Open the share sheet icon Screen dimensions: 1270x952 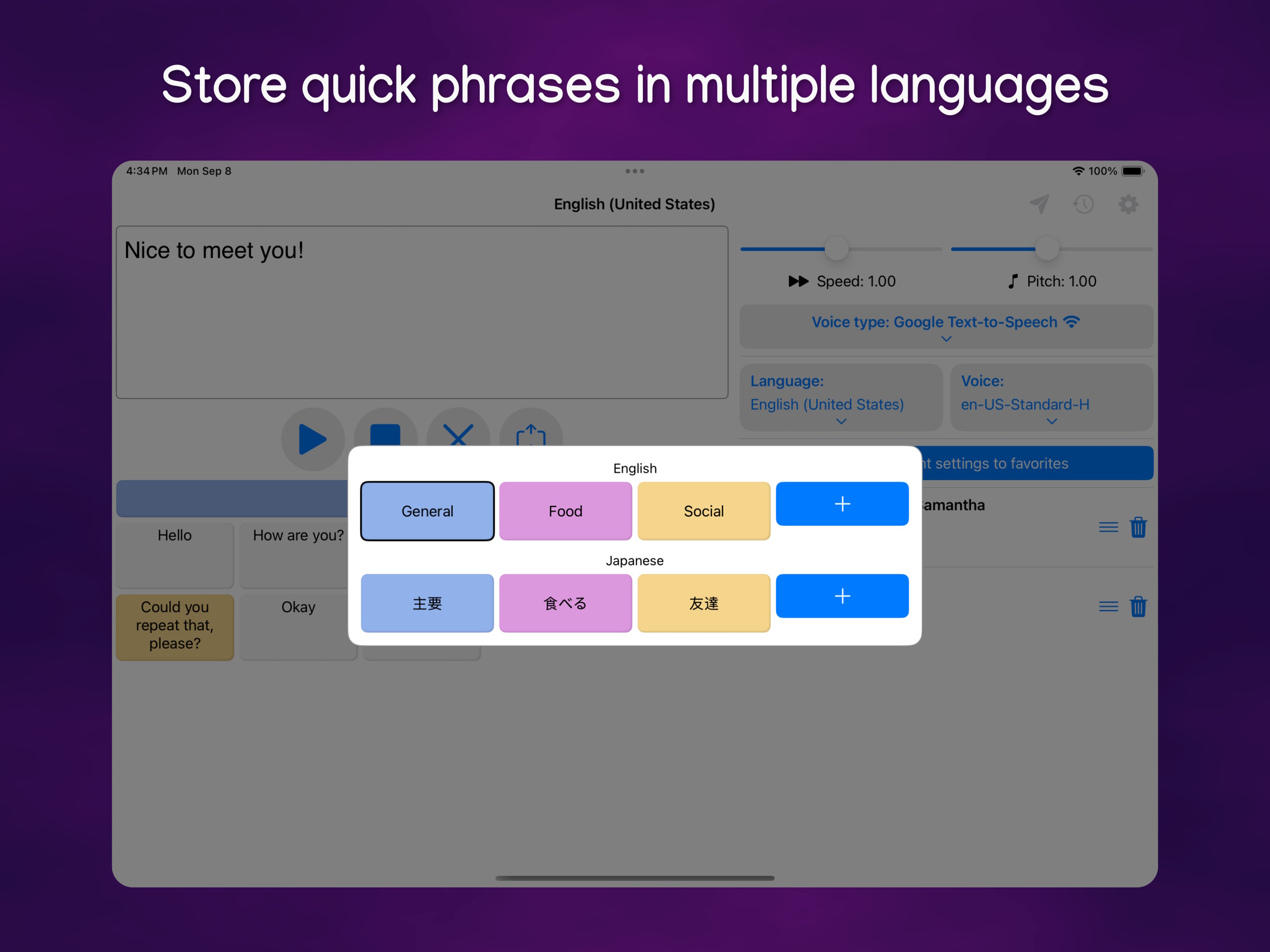click(531, 437)
